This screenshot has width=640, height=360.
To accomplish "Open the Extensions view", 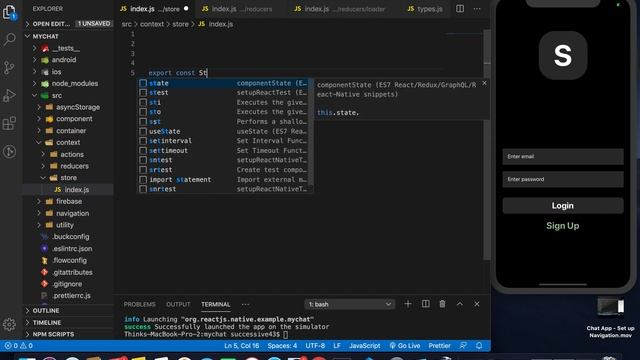I will click(9, 123).
